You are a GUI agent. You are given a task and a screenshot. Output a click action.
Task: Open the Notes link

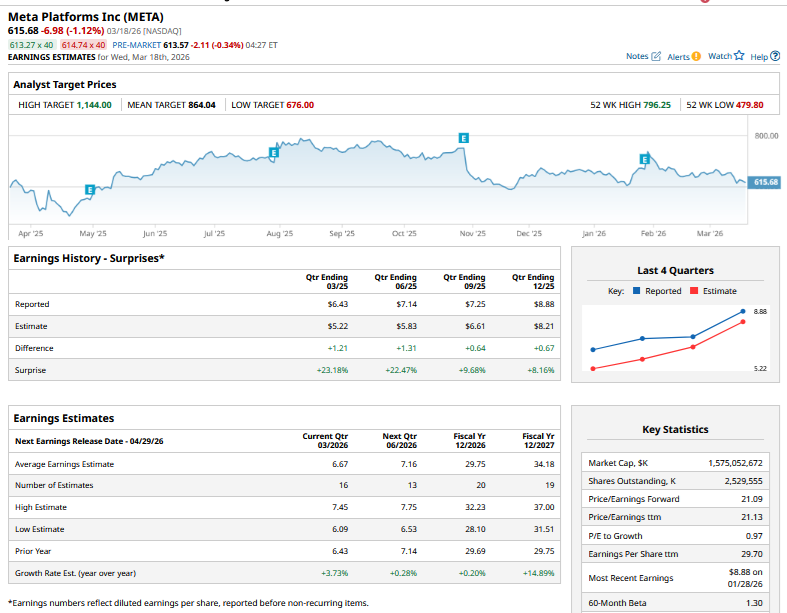point(637,57)
